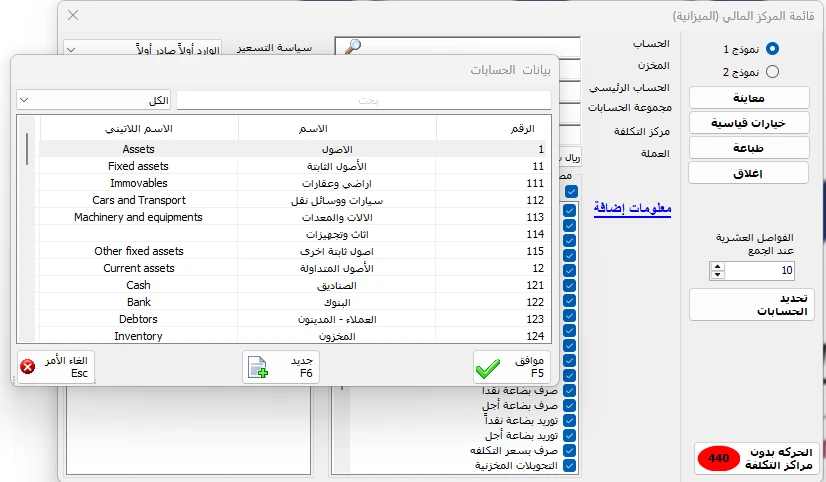Select the Inventory row

click(x=292, y=336)
